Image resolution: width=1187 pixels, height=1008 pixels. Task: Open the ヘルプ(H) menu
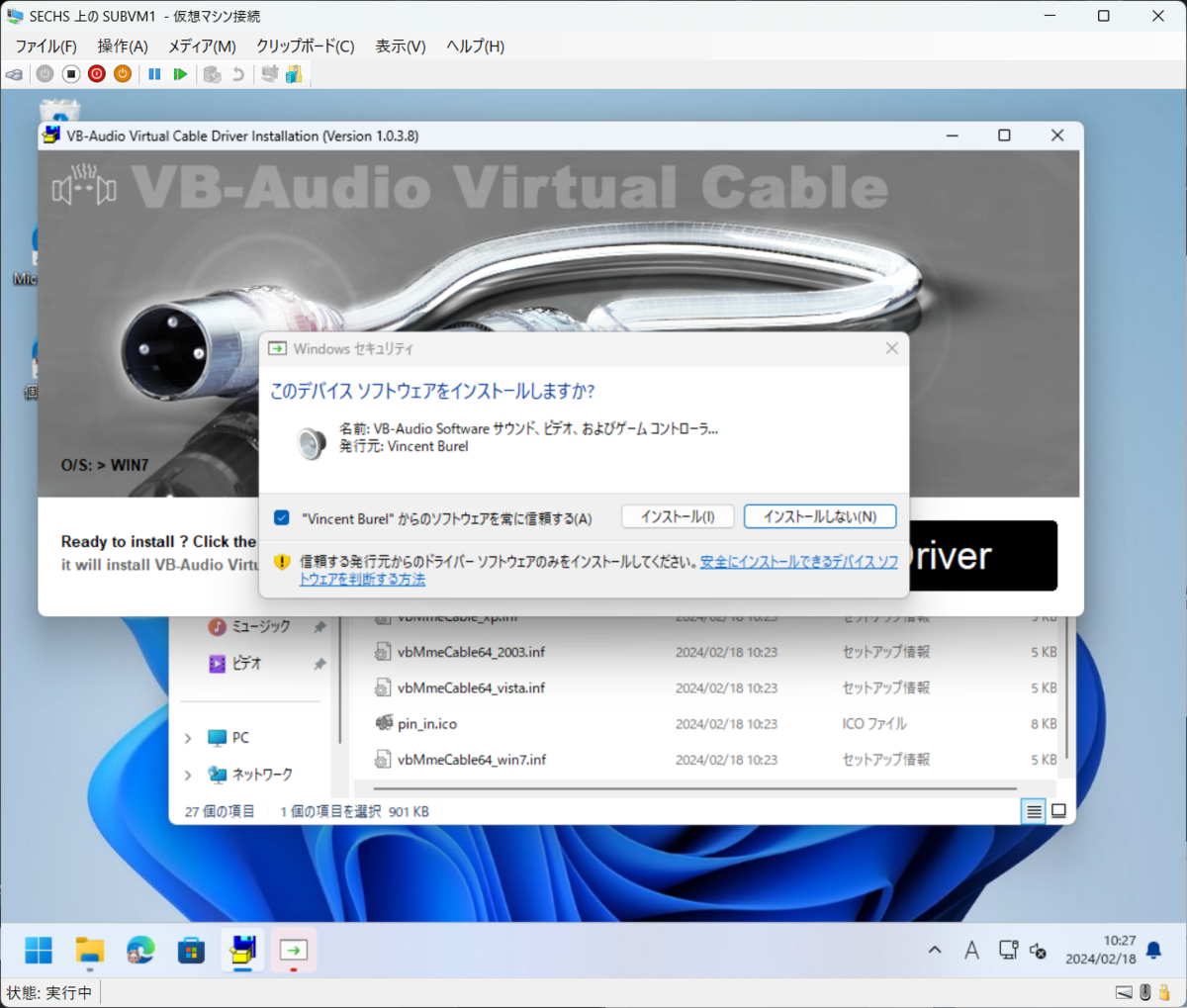click(x=475, y=46)
